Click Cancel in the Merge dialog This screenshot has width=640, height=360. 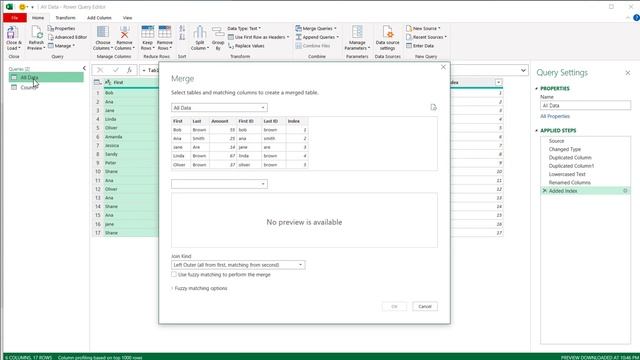pos(425,307)
